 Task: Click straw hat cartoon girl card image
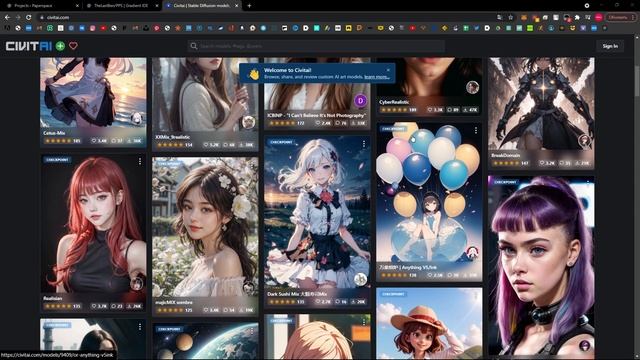[x=429, y=324]
